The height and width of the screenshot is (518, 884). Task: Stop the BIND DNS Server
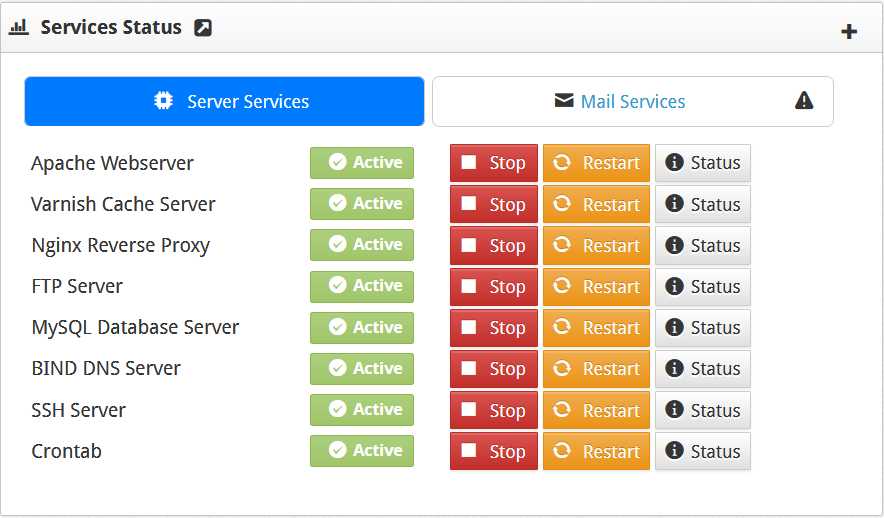click(x=494, y=369)
